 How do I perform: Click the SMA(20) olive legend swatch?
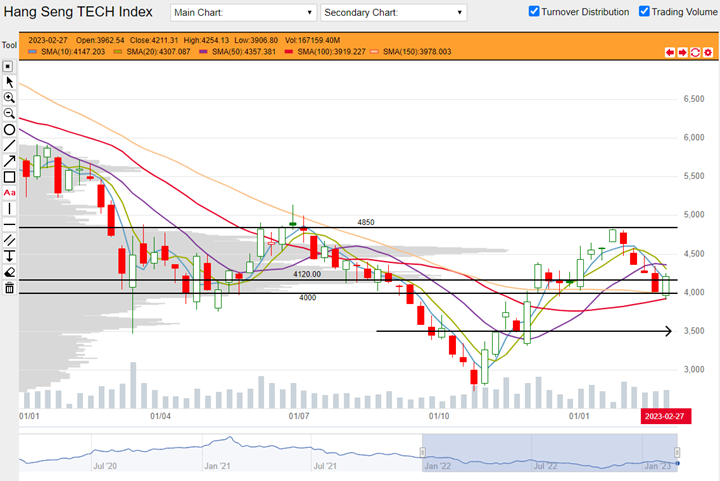point(118,52)
